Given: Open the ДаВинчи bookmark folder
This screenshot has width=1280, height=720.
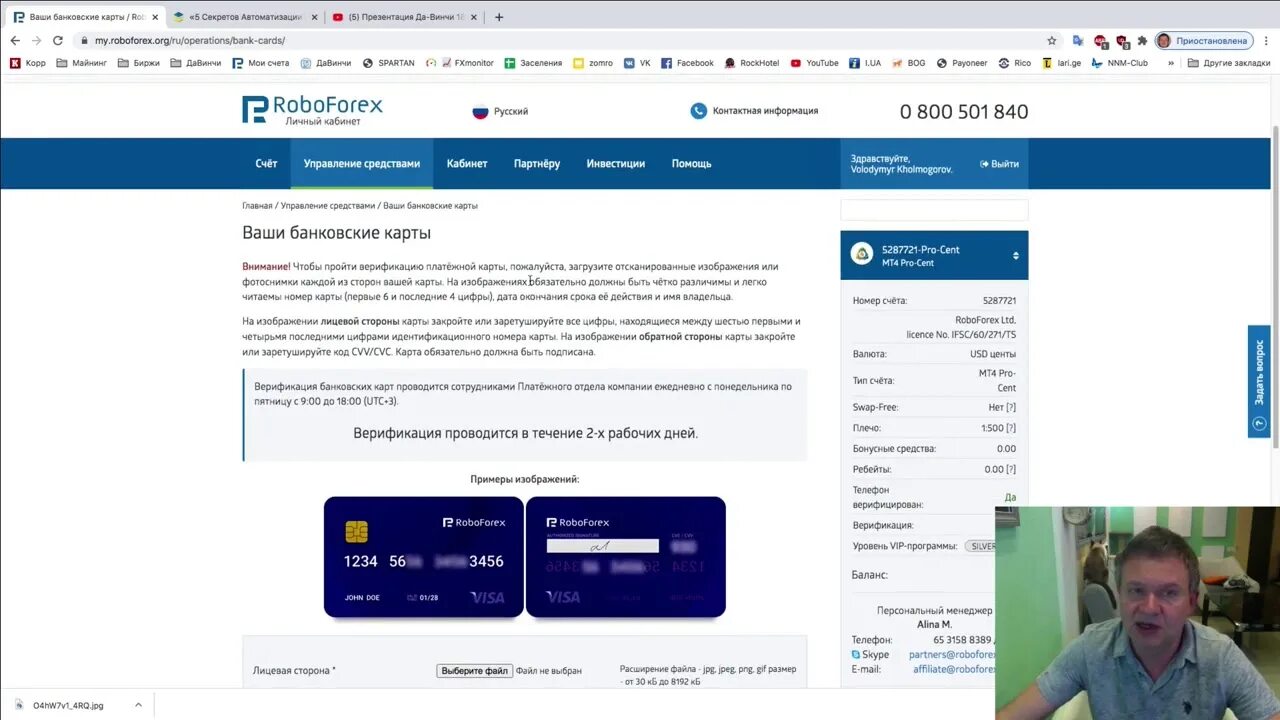Looking at the screenshot, I should click(x=196, y=63).
